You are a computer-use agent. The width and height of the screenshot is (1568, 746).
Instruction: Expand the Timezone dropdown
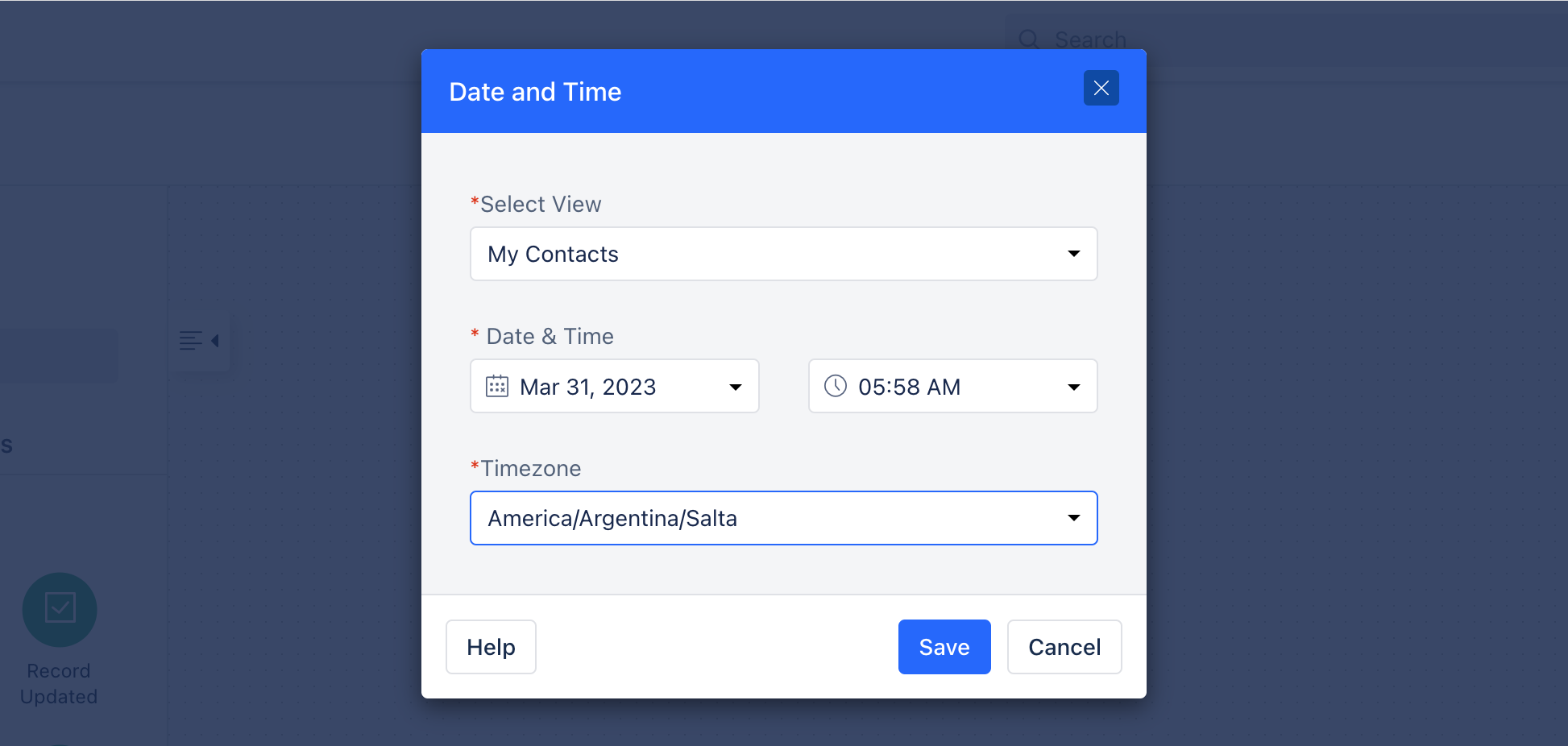pyautogui.click(x=783, y=518)
